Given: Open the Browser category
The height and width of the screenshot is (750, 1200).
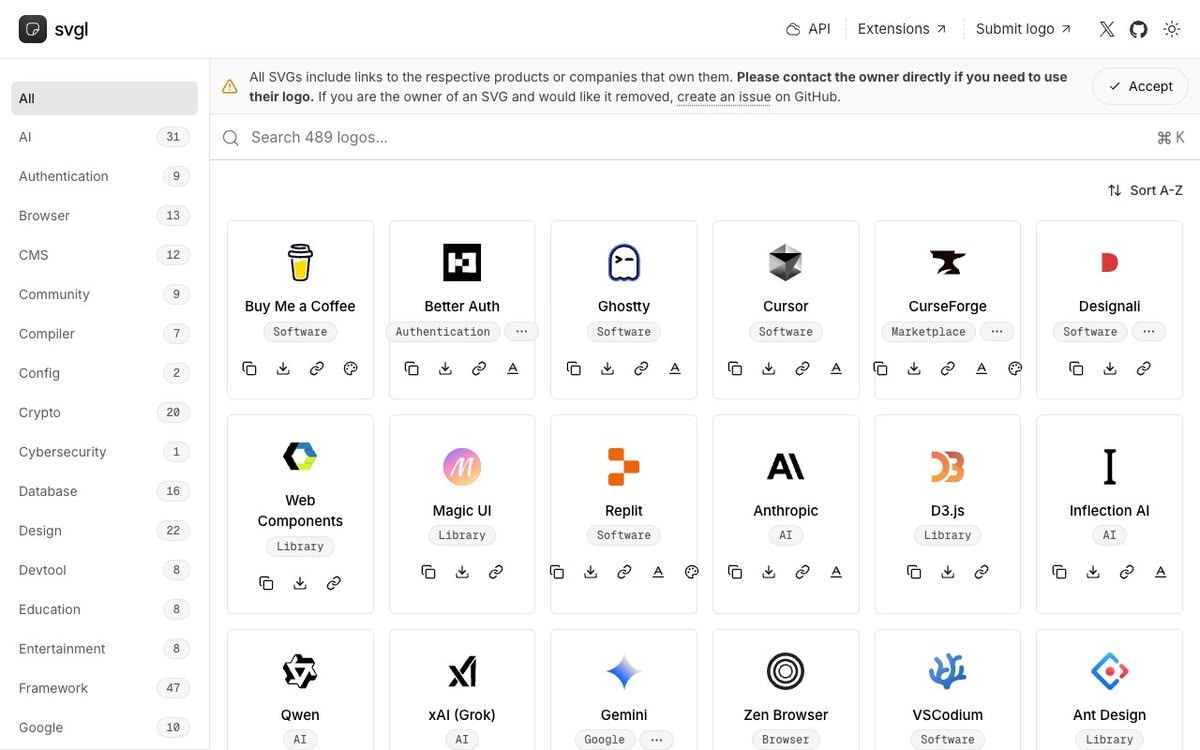Looking at the screenshot, I should [x=104, y=216].
